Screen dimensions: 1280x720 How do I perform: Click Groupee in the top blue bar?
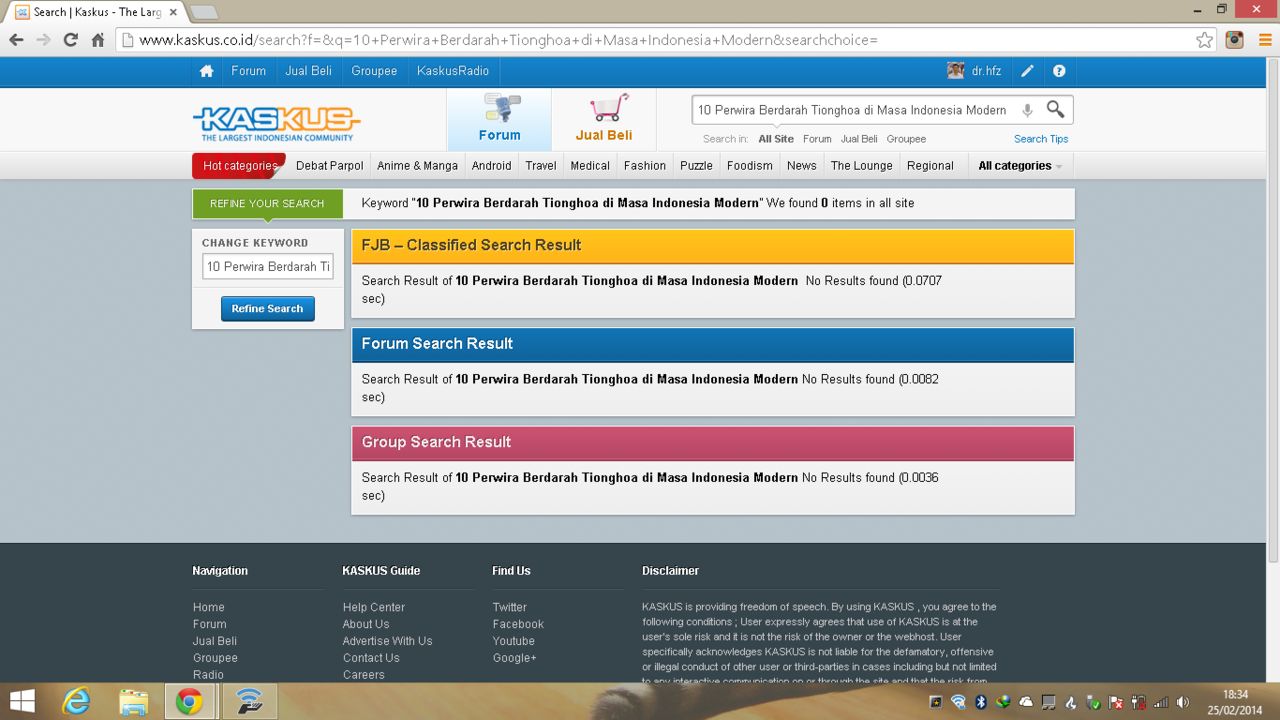click(x=374, y=71)
